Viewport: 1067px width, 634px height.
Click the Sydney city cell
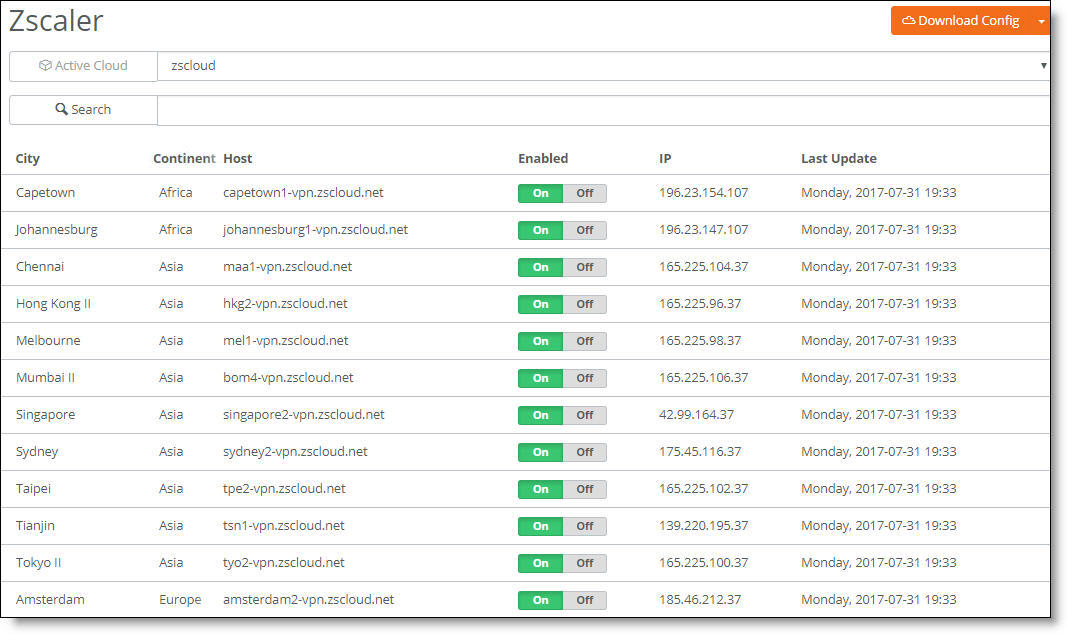tap(37, 451)
